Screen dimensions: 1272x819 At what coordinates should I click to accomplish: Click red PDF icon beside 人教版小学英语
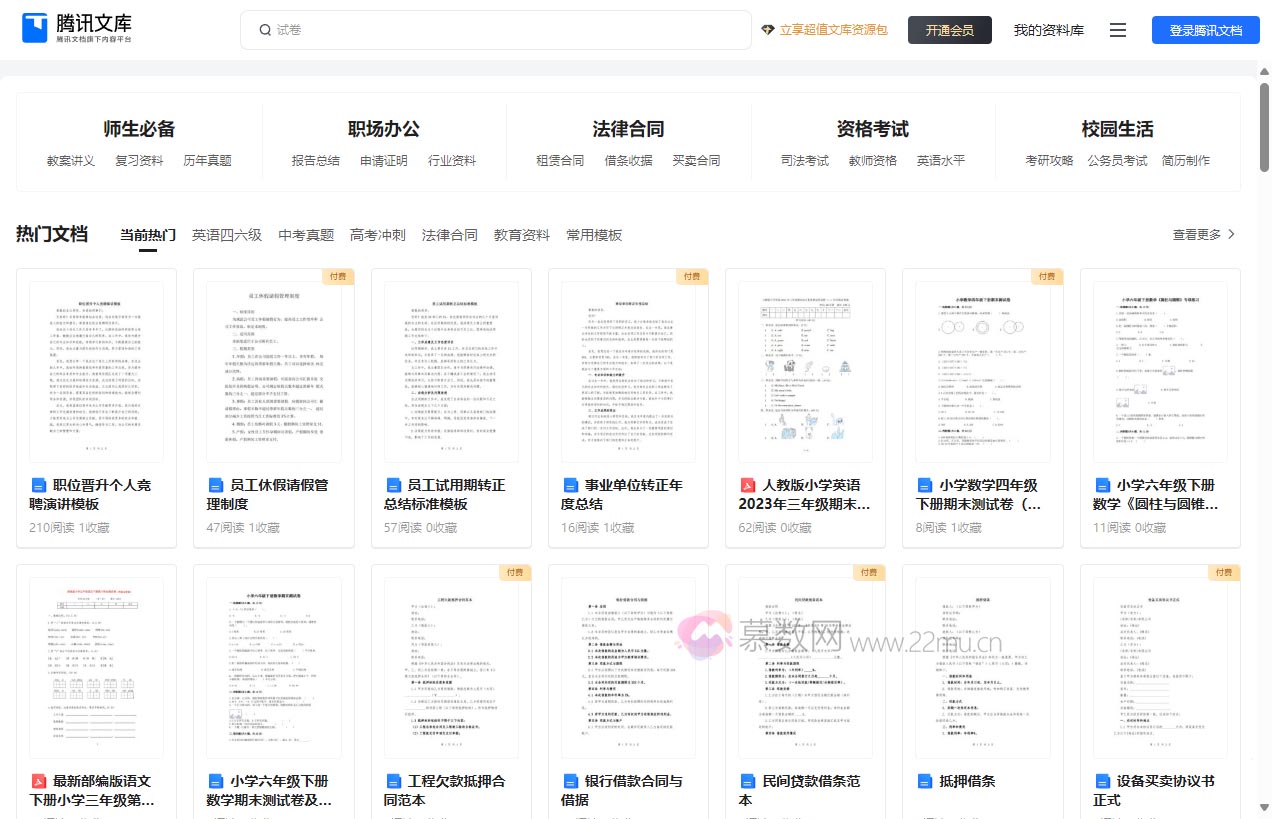pos(747,485)
